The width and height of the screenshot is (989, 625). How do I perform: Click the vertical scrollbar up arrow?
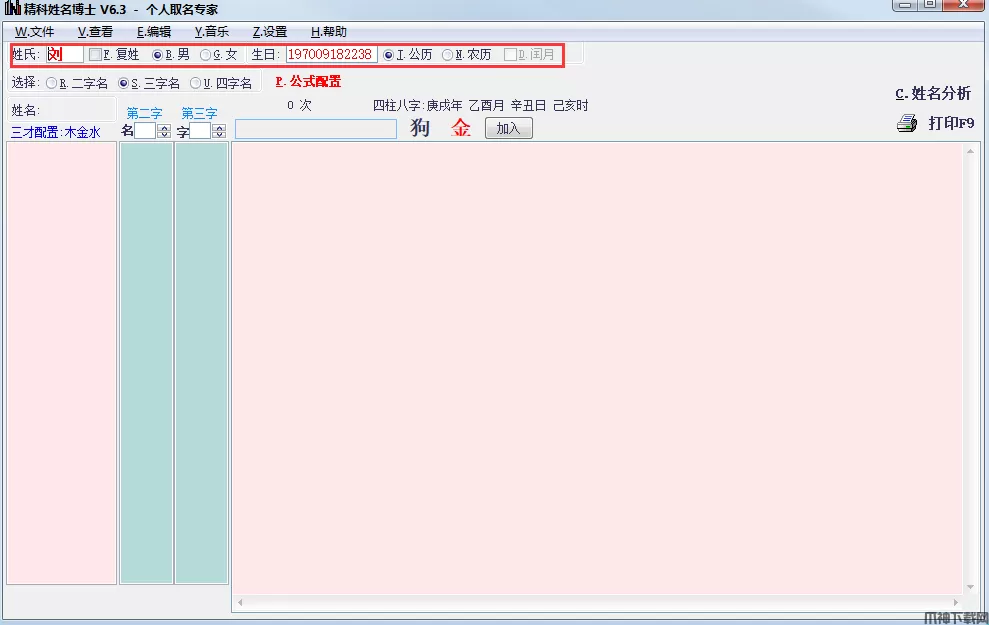(970, 151)
